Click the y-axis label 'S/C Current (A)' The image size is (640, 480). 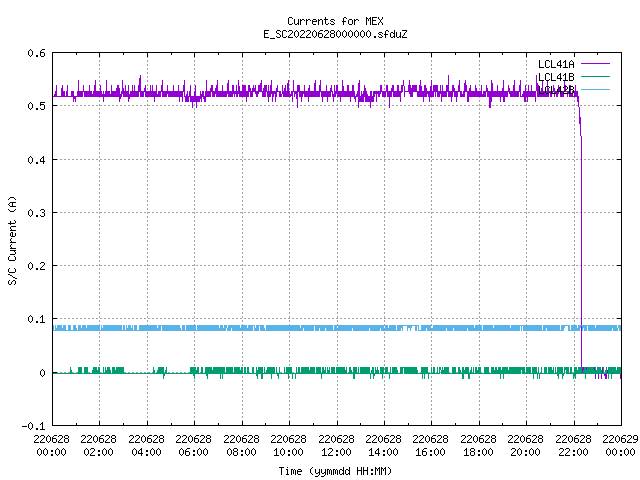coord(13,241)
